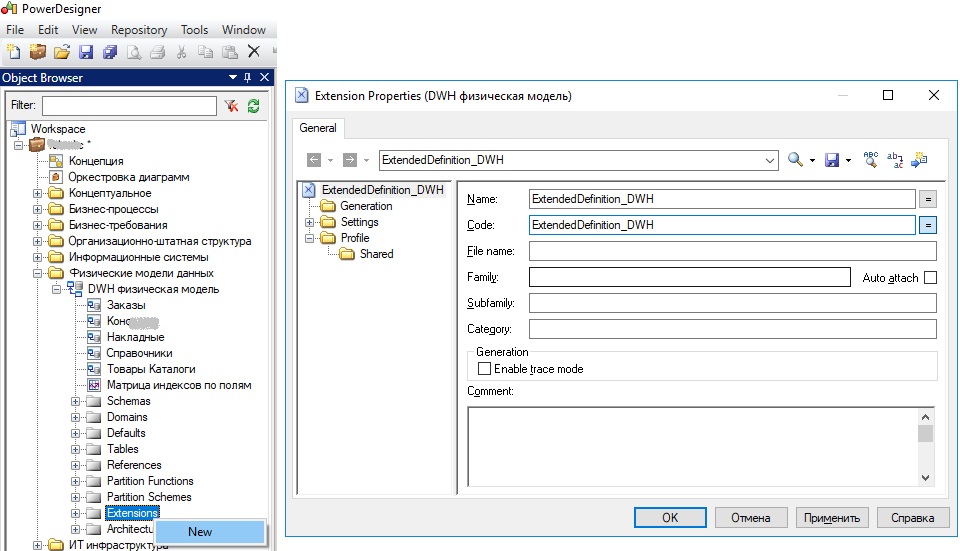Click the Cut scissors toolbar icon
The image size is (960, 551).
pos(181,52)
